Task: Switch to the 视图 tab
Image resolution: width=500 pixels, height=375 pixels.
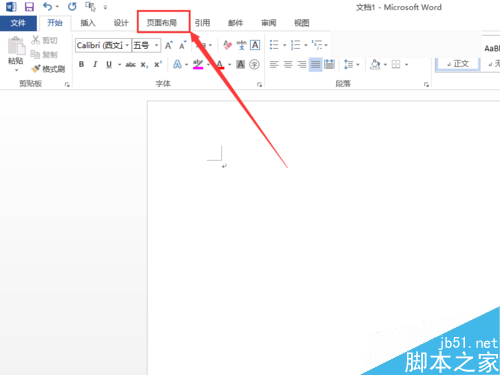Action: click(x=302, y=23)
